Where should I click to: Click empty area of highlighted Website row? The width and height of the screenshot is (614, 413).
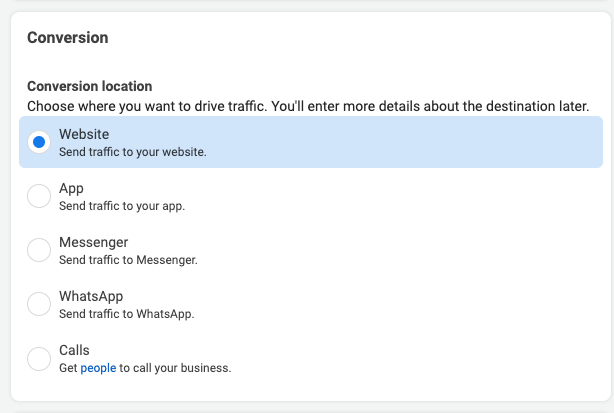[x=420, y=142]
